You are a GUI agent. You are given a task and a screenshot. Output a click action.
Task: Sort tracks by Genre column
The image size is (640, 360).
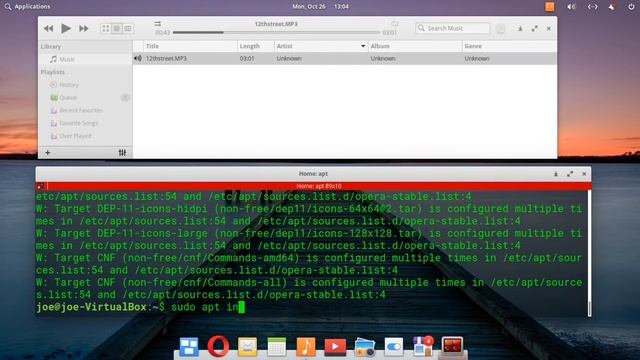tap(509, 46)
